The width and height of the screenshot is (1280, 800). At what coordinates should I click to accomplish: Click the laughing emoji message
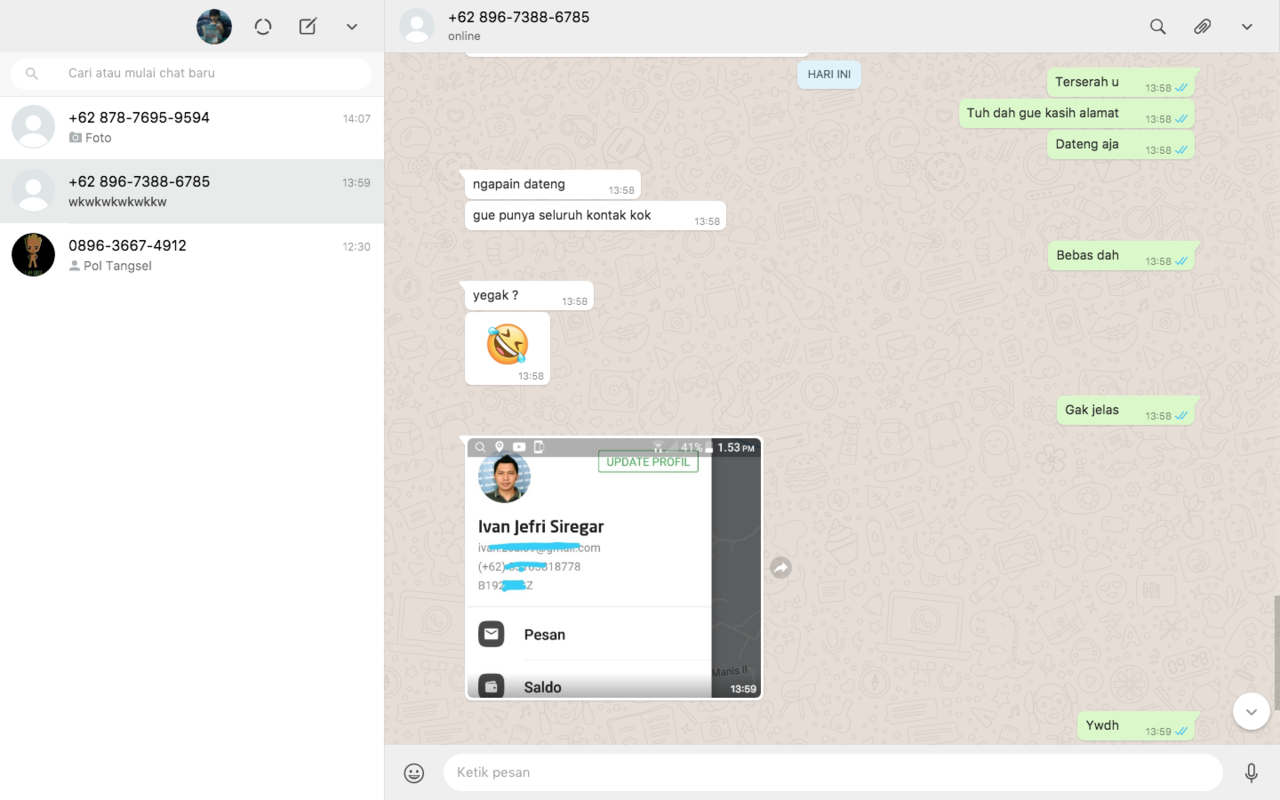click(507, 348)
